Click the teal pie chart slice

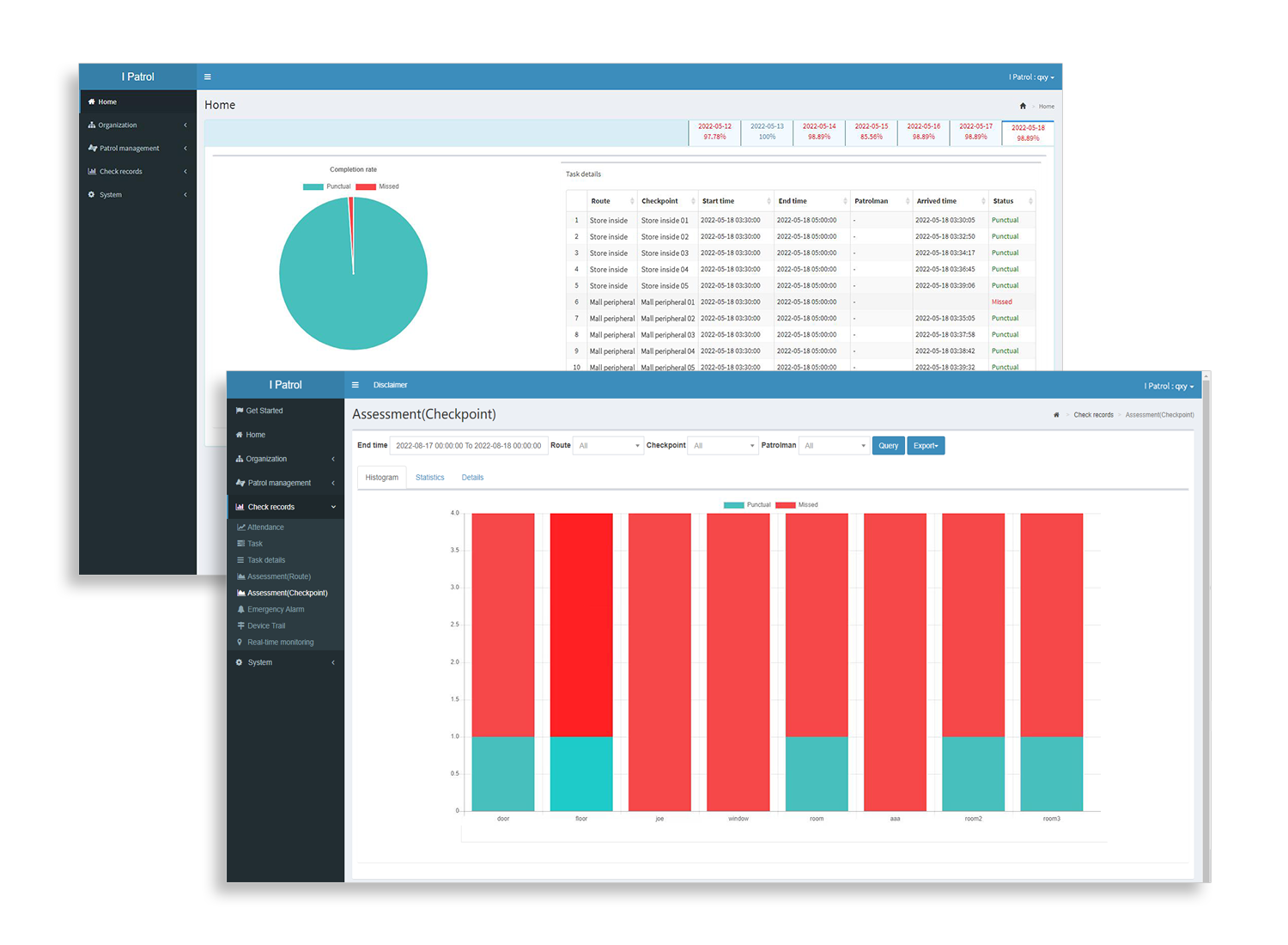point(353,273)
